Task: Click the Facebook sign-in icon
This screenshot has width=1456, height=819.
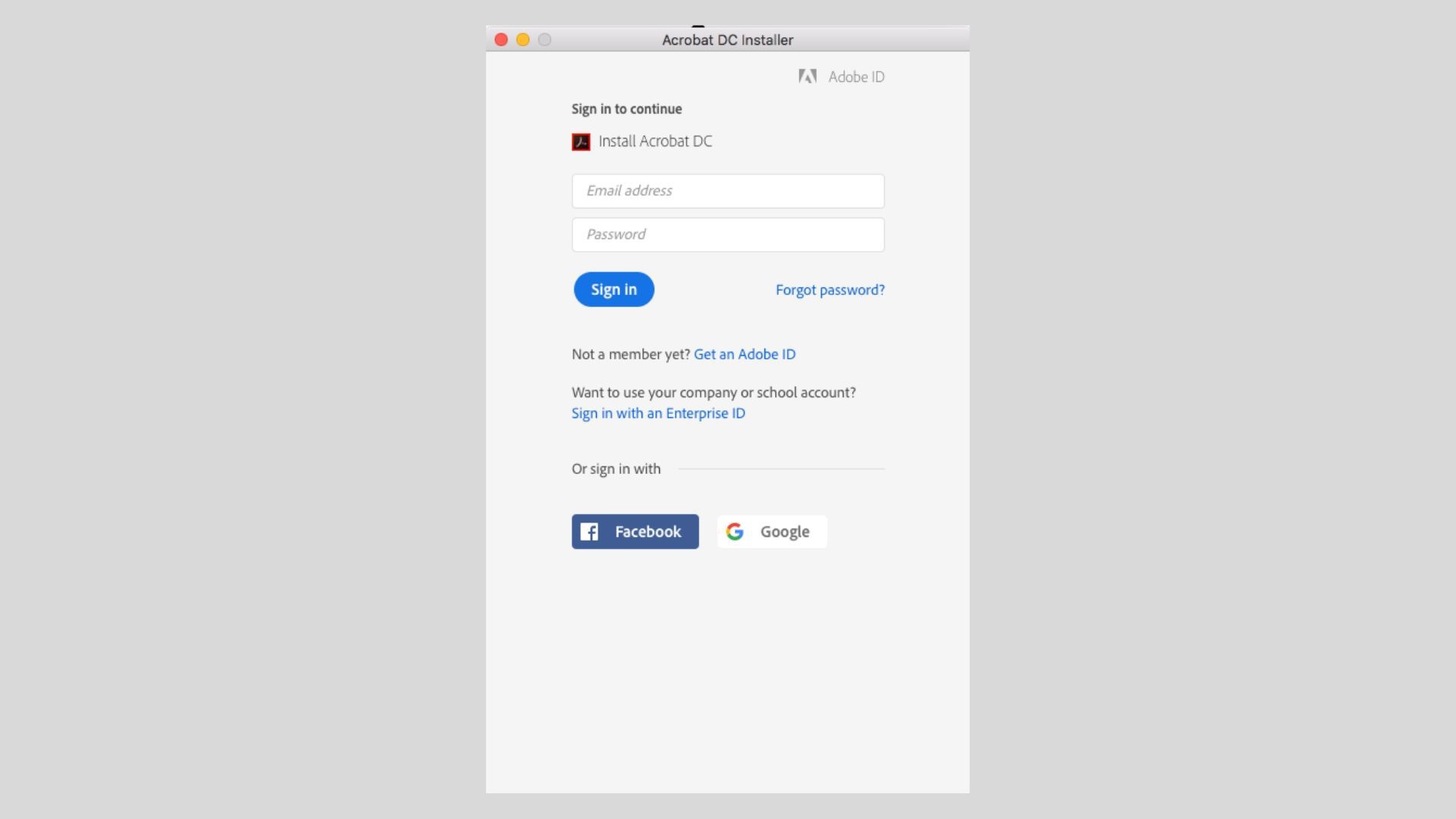Action: [x=589, y=531]
